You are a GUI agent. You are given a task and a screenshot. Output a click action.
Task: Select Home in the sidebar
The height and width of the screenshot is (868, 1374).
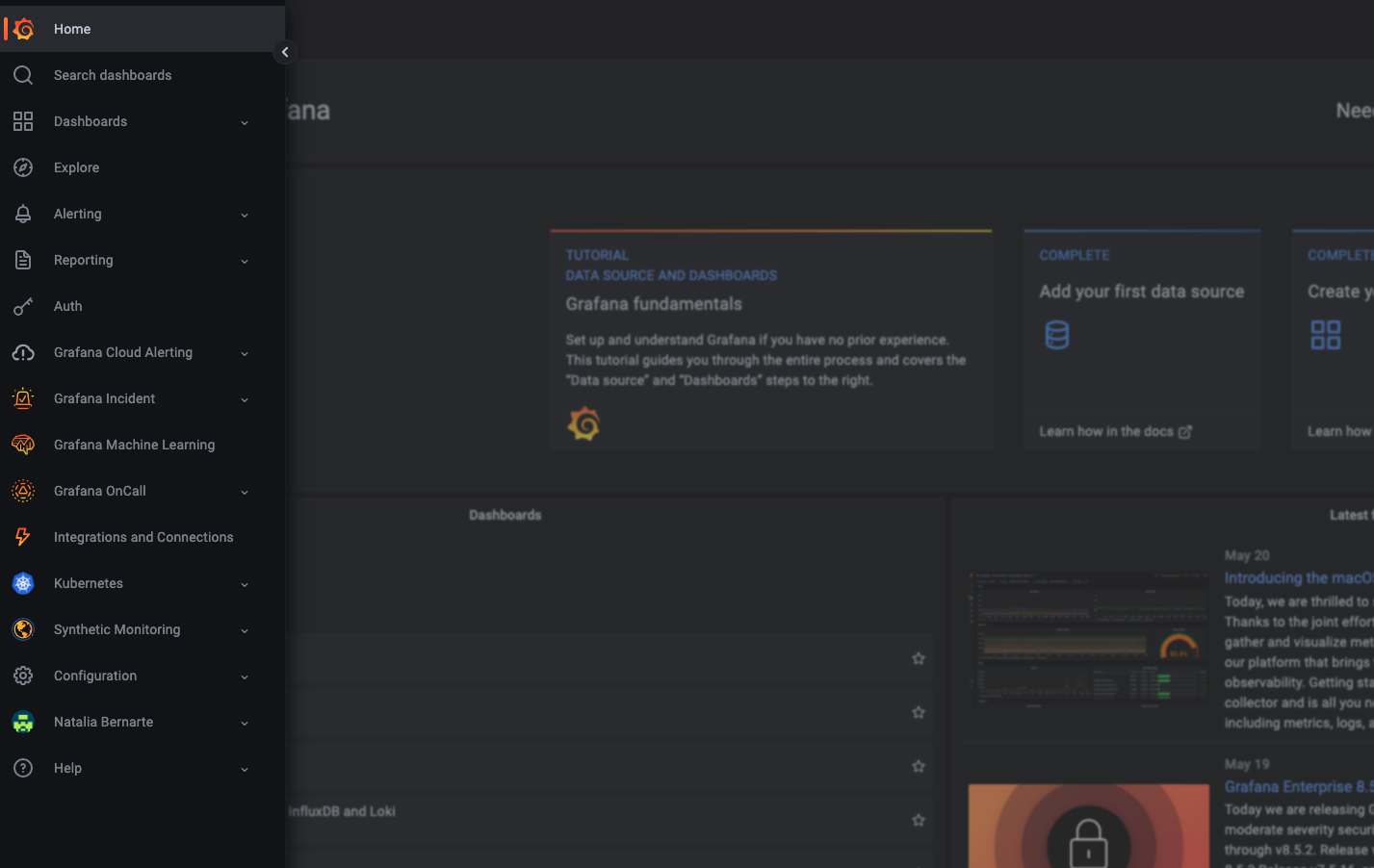pyautogui.click(x=71, y=29)
